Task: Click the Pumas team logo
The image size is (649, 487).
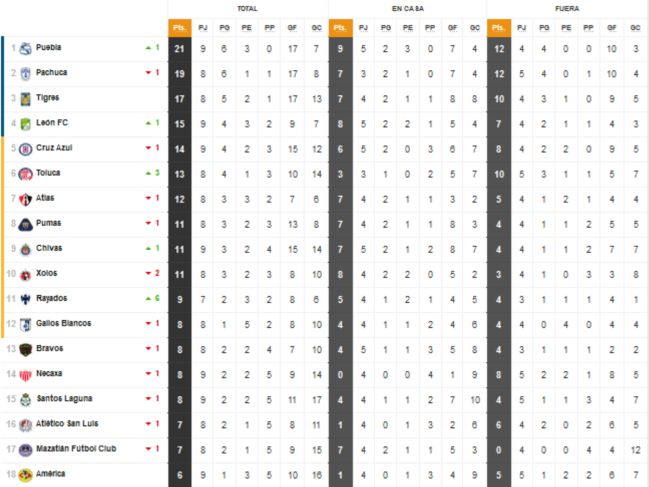Action: (25, 223)
